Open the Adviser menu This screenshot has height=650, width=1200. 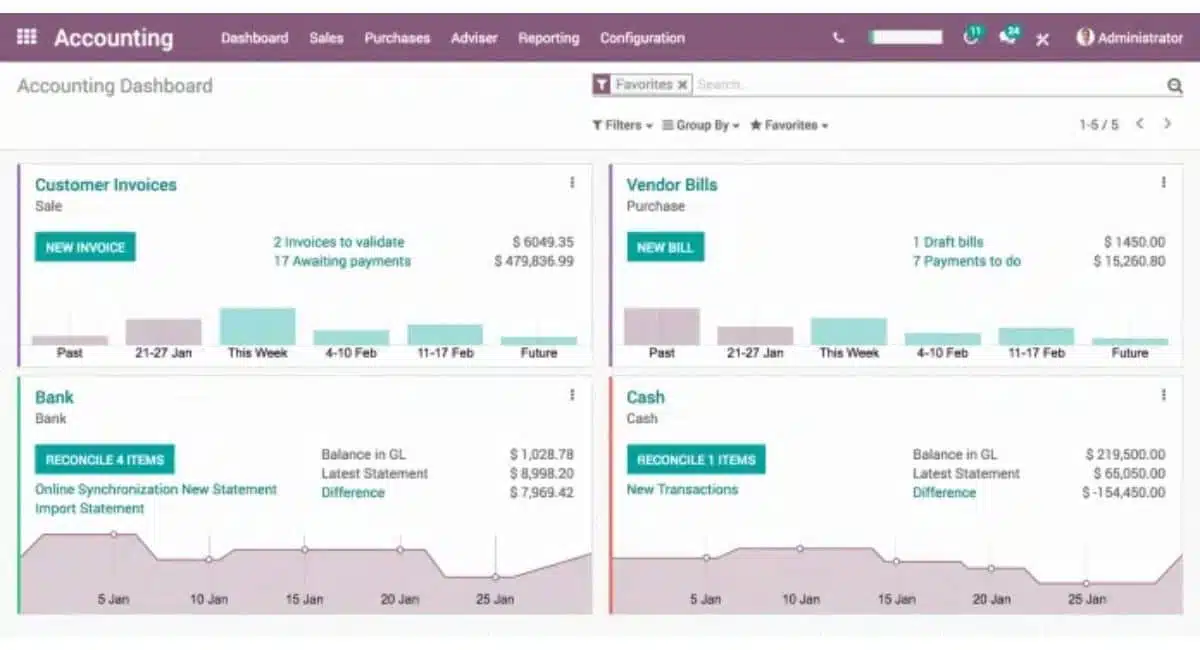click(x=474, y=38)
